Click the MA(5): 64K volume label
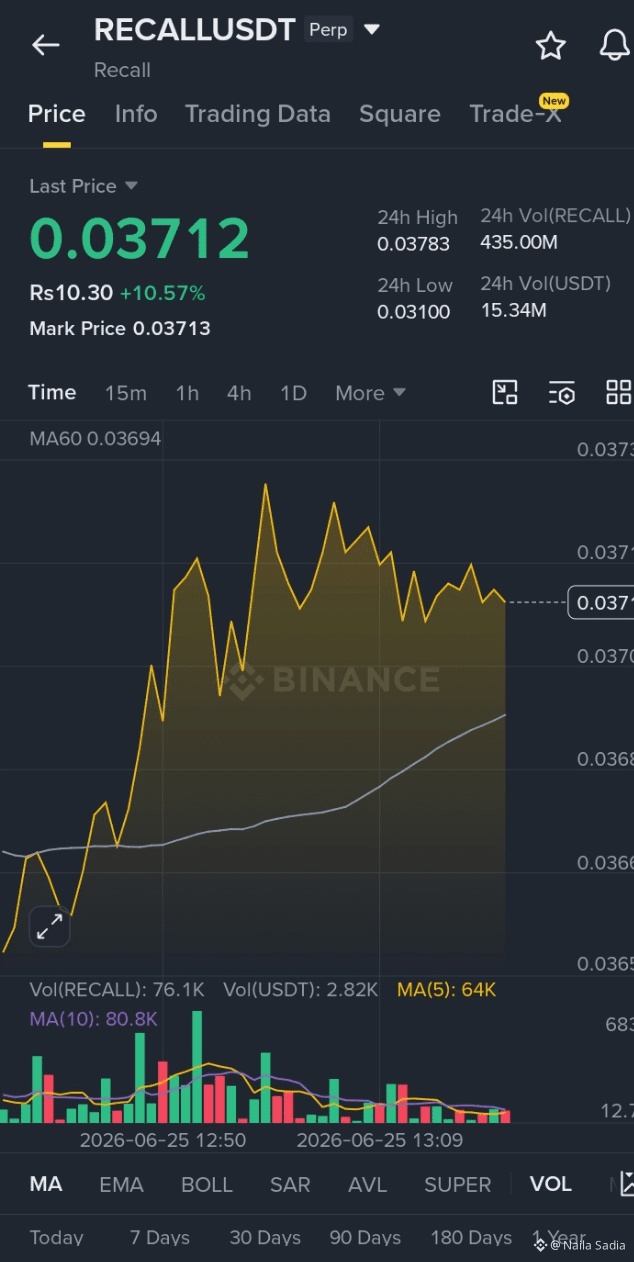 (x=446, y=990)
